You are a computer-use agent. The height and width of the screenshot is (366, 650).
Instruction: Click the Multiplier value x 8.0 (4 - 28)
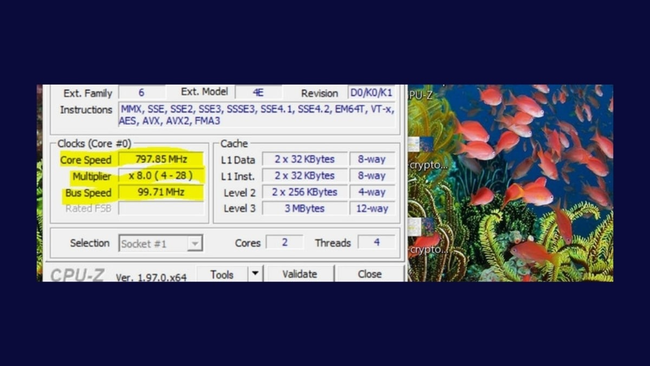[161, 176]
